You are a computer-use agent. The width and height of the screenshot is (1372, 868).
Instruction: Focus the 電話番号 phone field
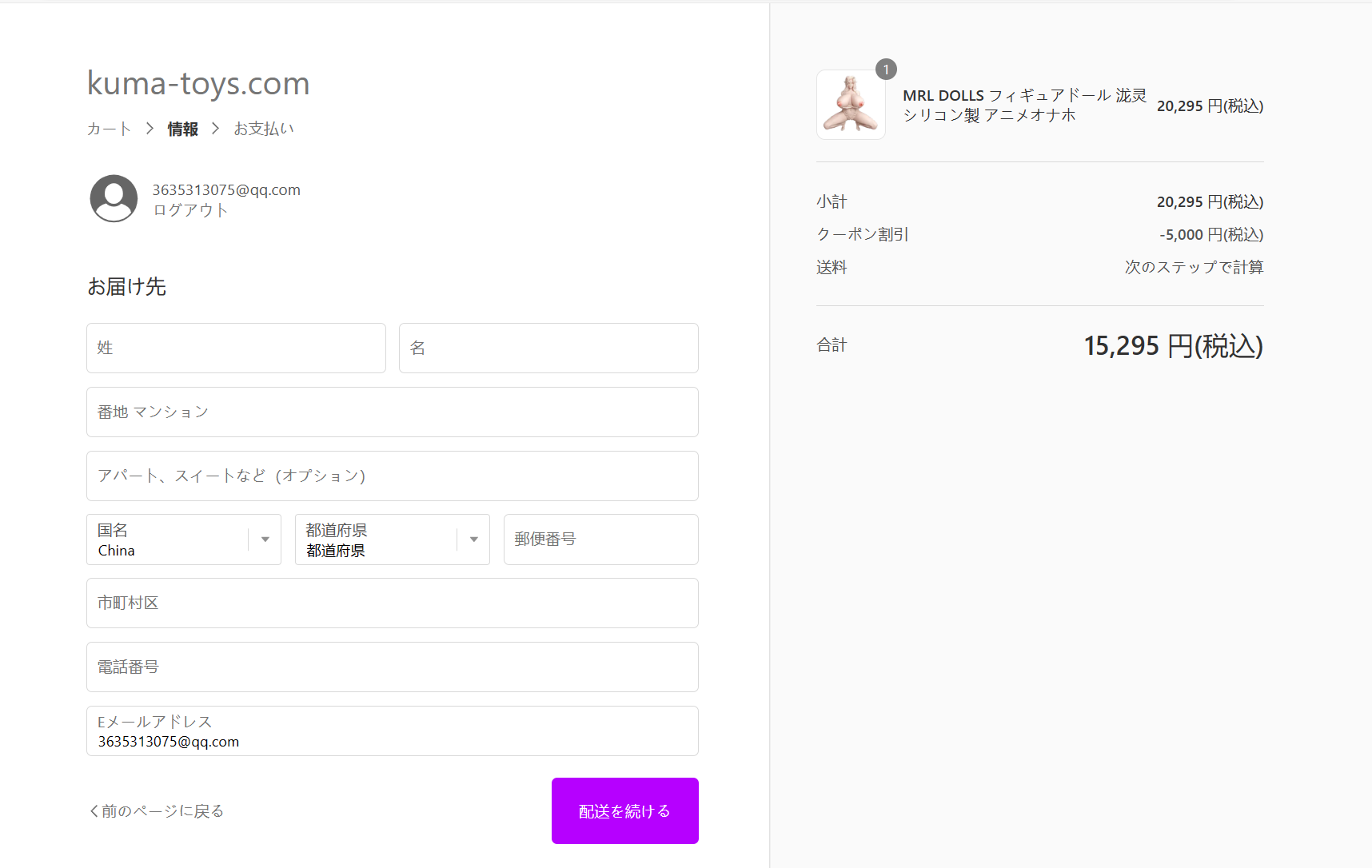coord(393,667)
